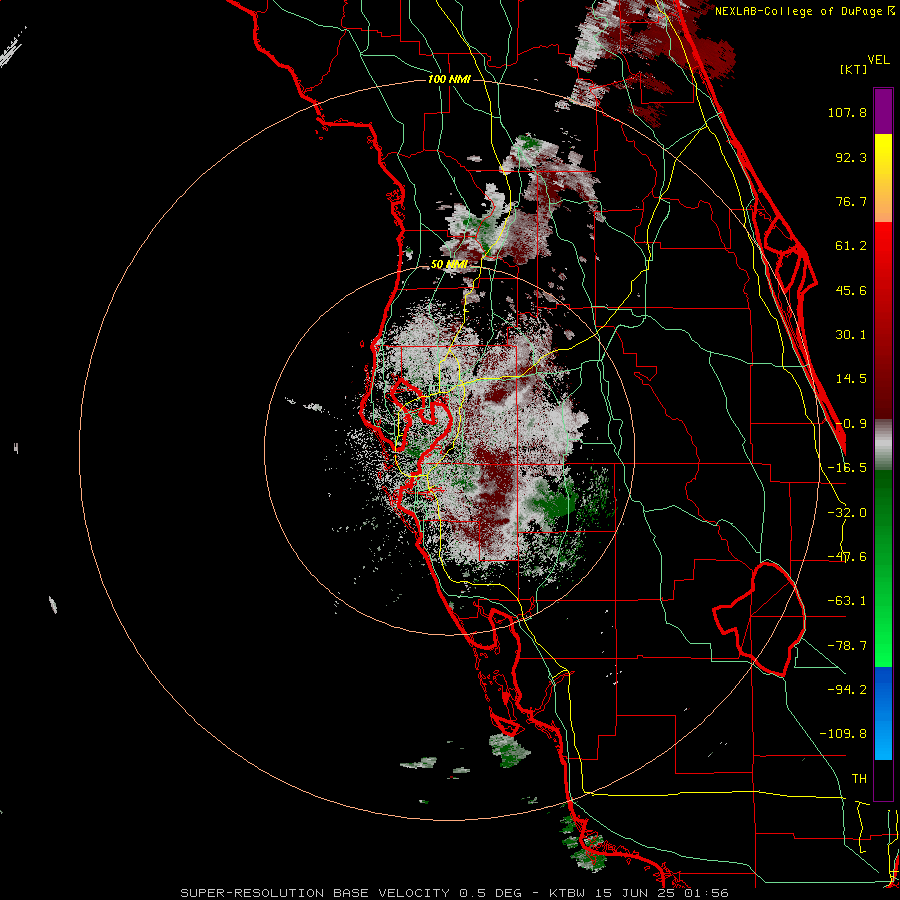The width and height of the screenshot is (900, 900).
Task: Click the 100 NMI range ring label
Action: [449, 79]
